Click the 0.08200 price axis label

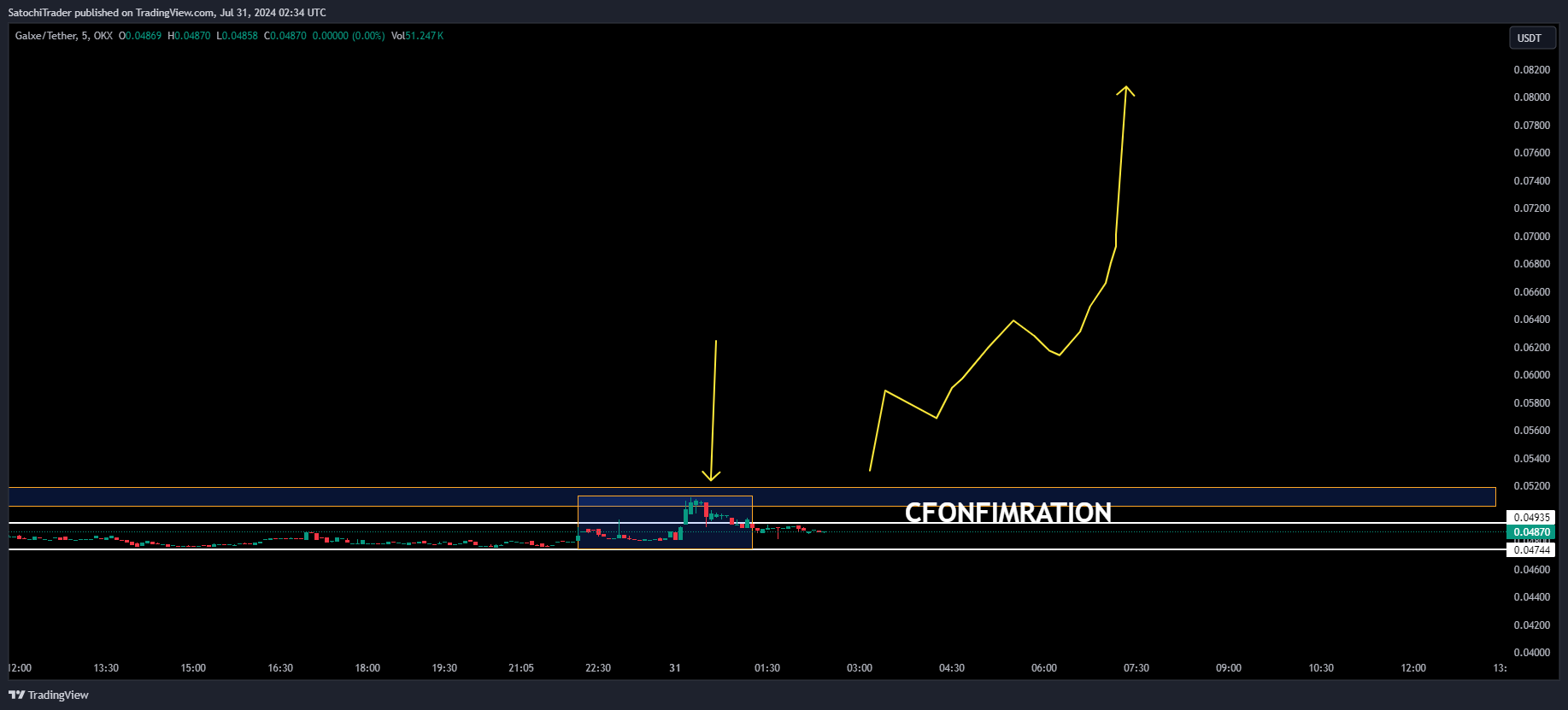point(1531,70)
